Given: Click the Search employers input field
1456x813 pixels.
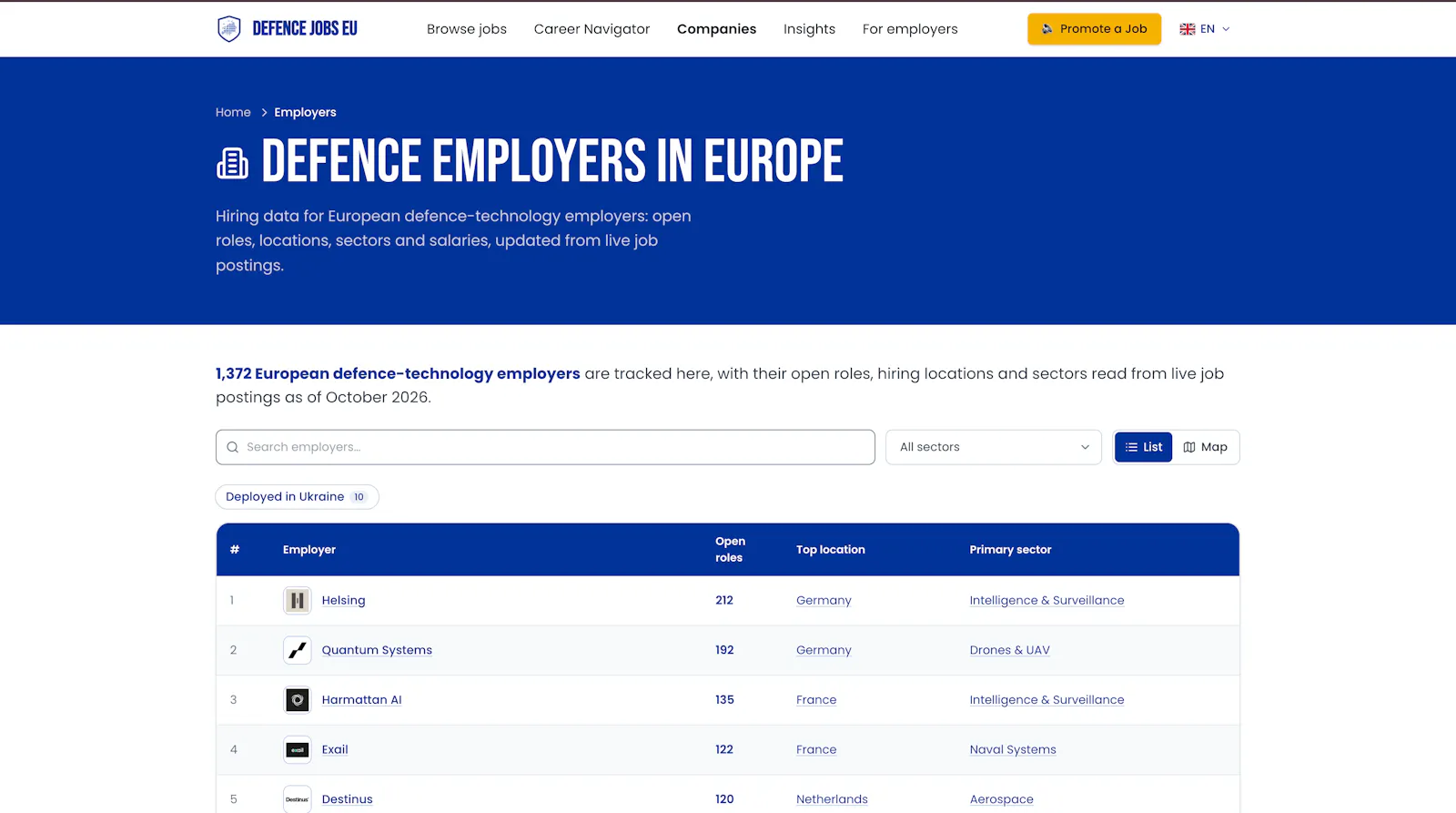Looking at the screenshot, I should point(545,447).
